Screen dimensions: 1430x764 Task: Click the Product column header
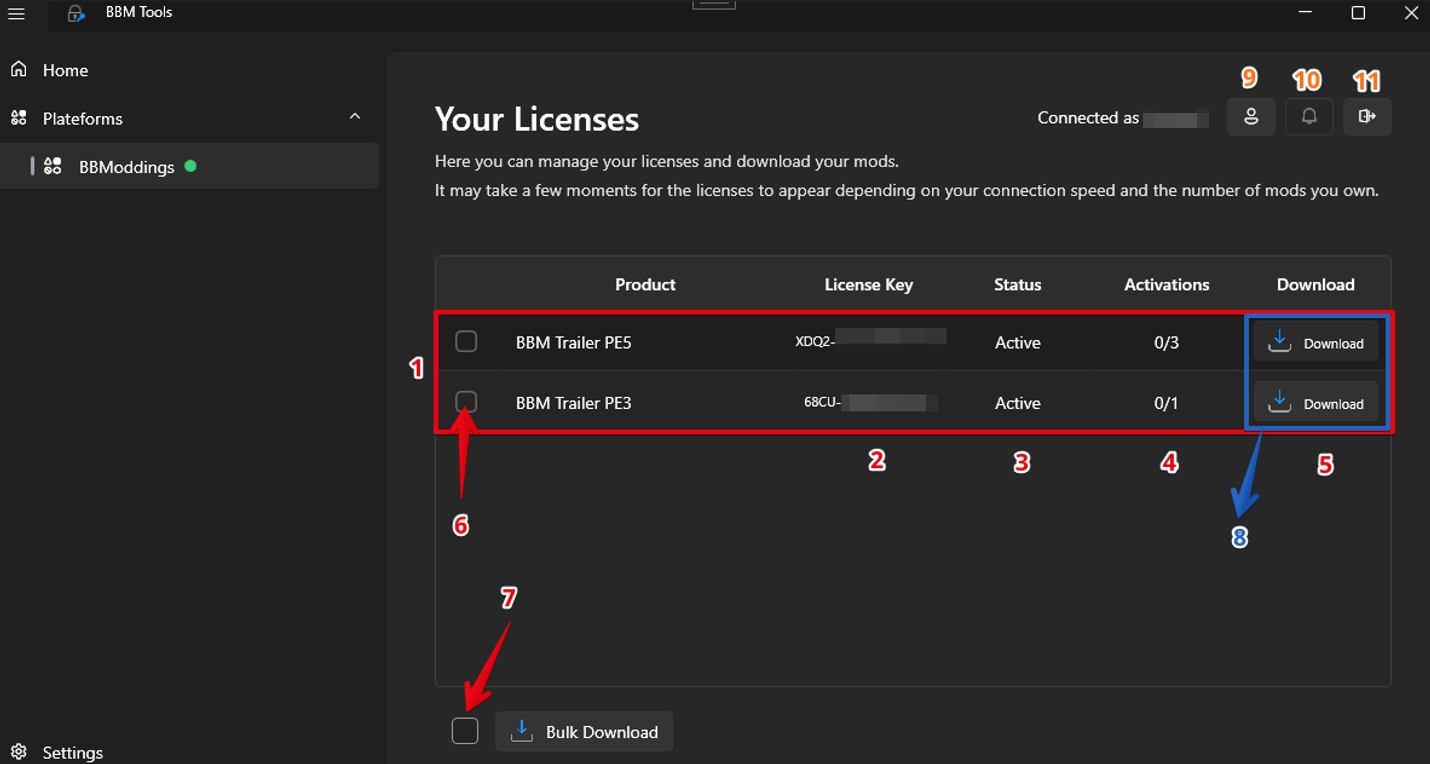pyautogui.click(x=645, y=285)
